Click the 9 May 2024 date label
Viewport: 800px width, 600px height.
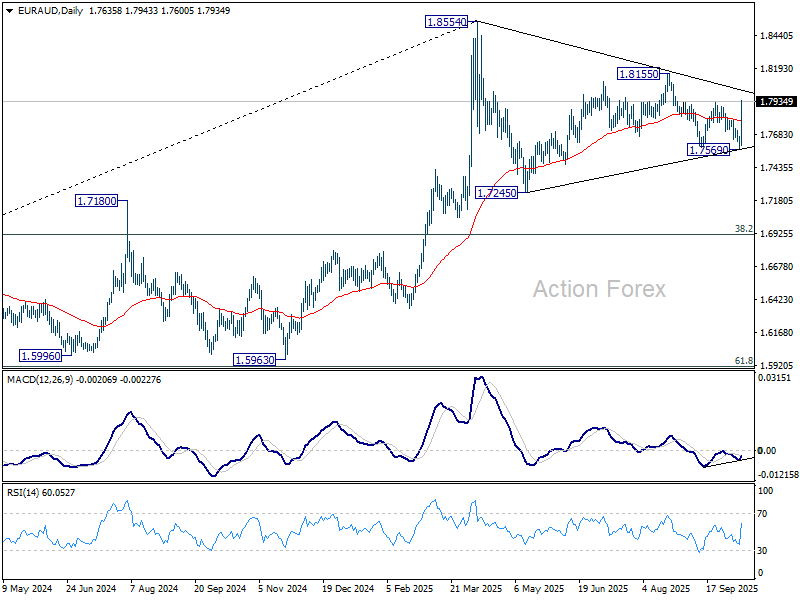point(28,588)
